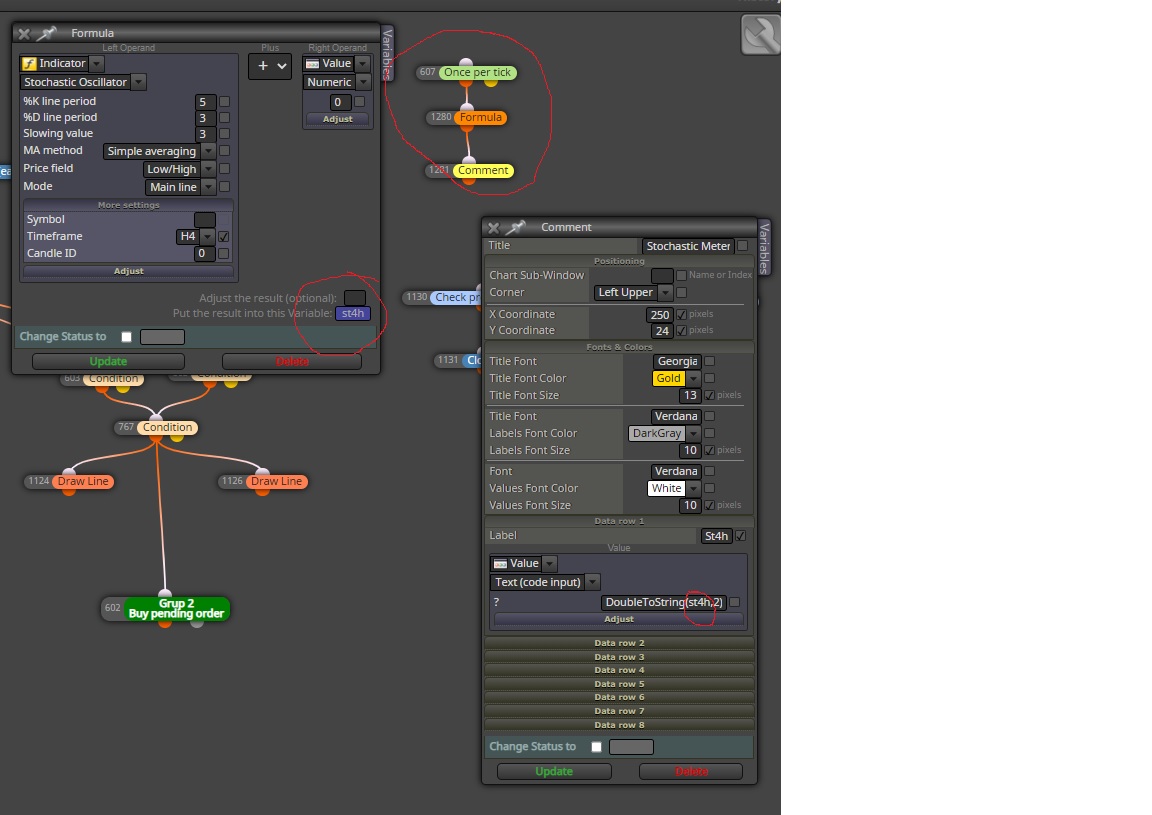Select the Check node 1130
The image size is (1152, 815).
[456, 298]
